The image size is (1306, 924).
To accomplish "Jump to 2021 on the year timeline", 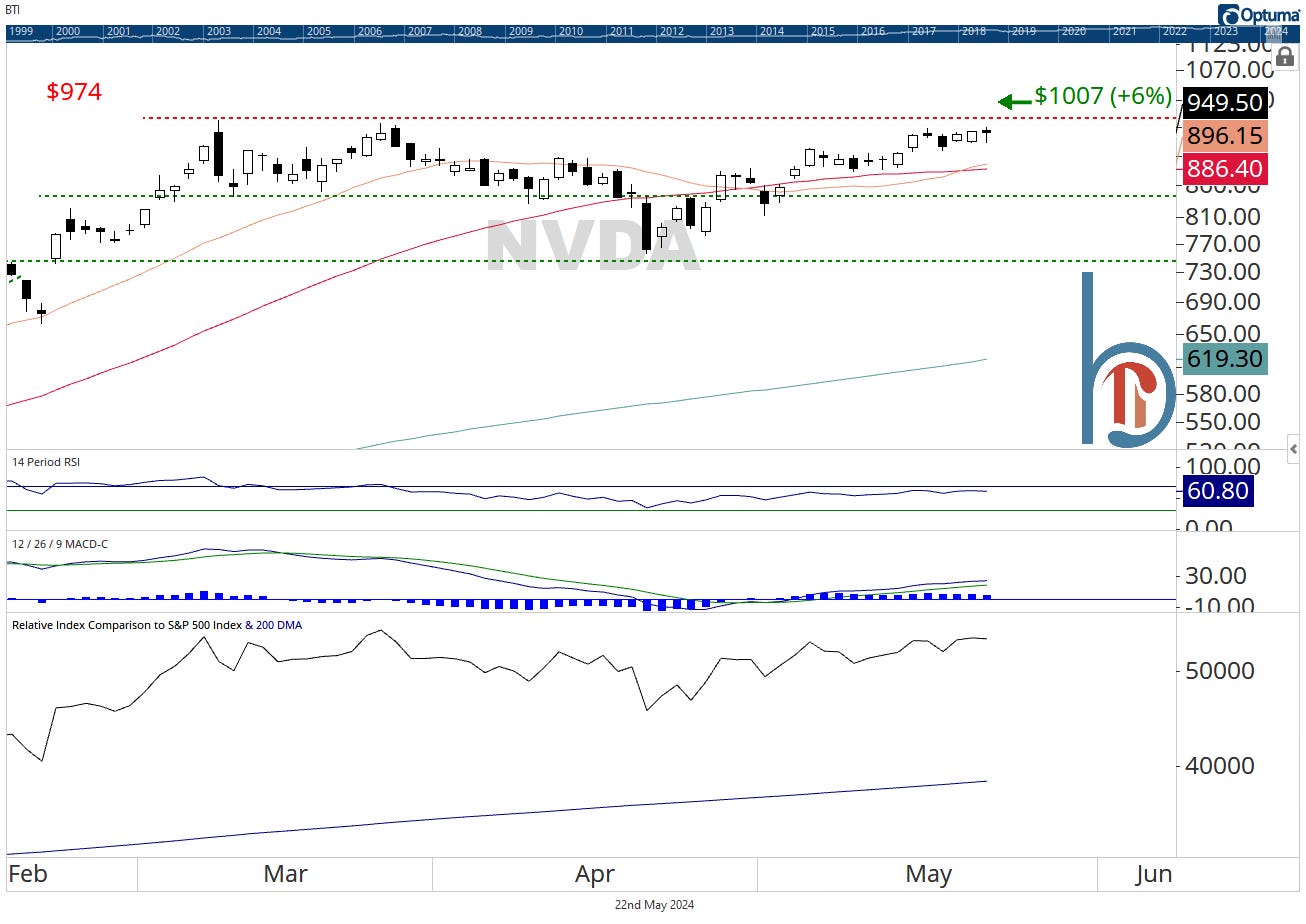I will (1124, 32).
